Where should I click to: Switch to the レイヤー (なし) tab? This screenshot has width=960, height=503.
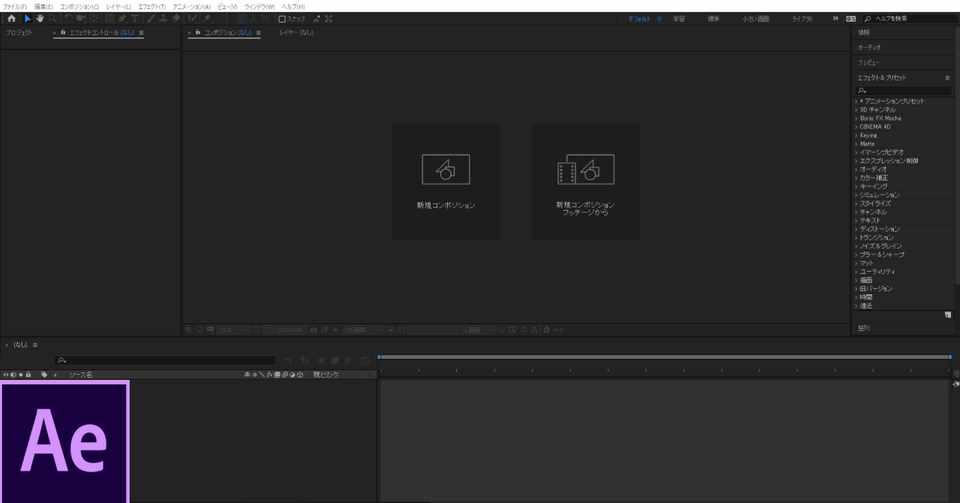tap(296, 33)
